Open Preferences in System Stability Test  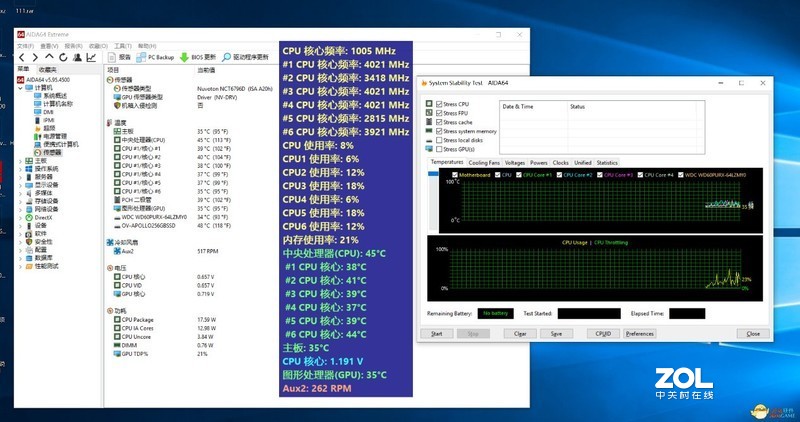pos(639,334)
